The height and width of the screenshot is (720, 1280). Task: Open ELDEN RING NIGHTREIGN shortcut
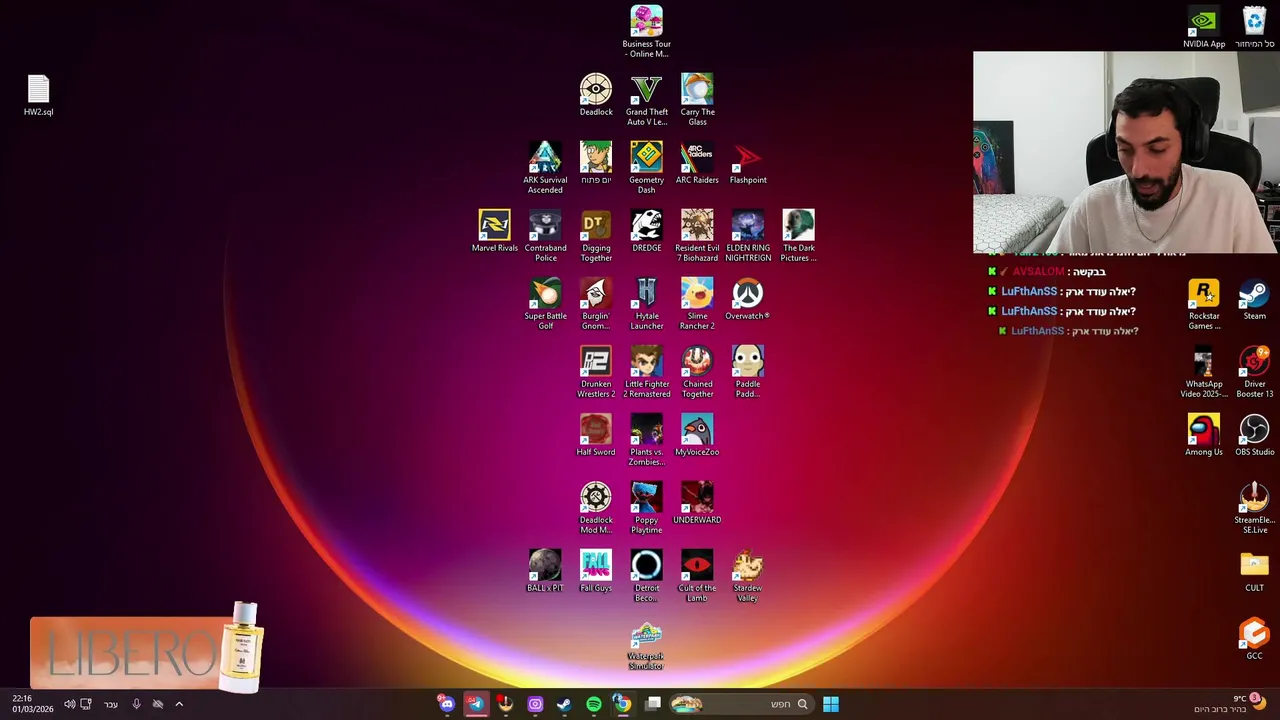click(x=748, y=235)
